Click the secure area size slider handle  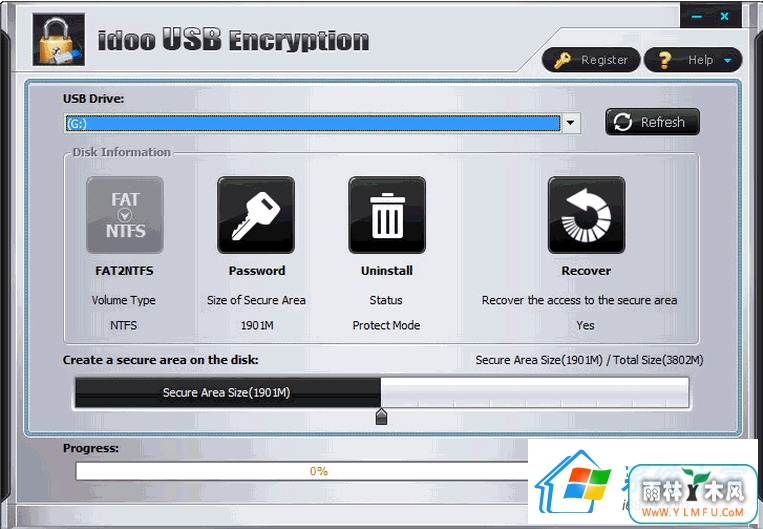pos(382,417)
